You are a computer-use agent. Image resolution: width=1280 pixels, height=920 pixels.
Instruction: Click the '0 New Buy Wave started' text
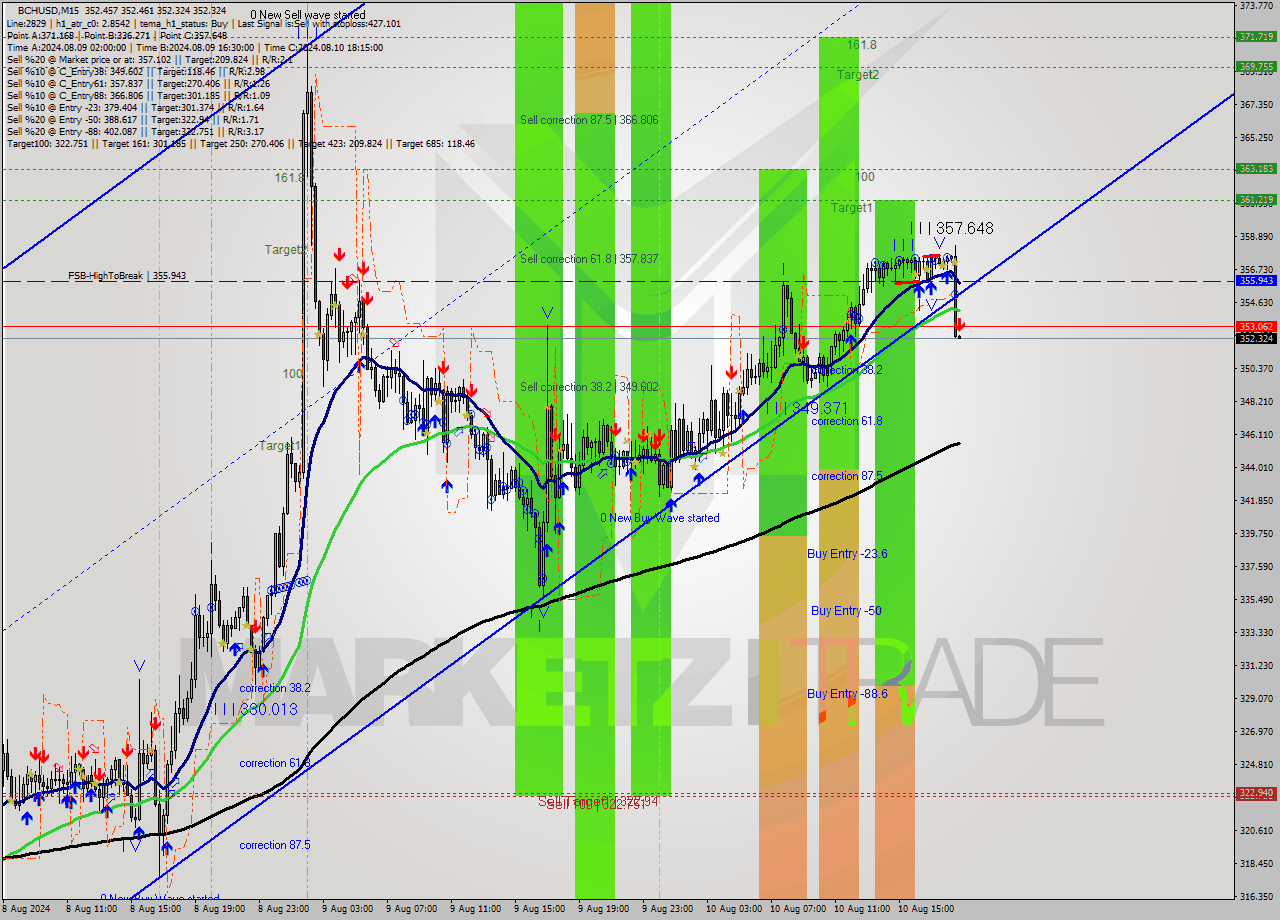(660, 518)
